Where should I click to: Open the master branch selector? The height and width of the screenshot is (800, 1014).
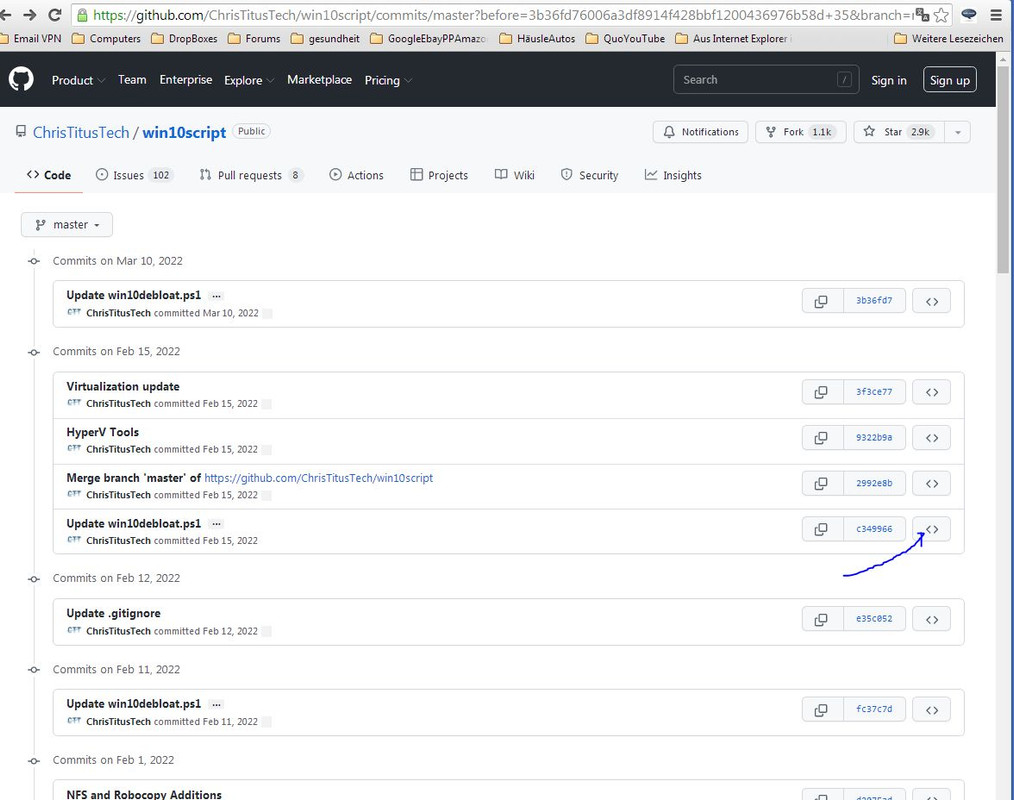(x=67, y=224)
